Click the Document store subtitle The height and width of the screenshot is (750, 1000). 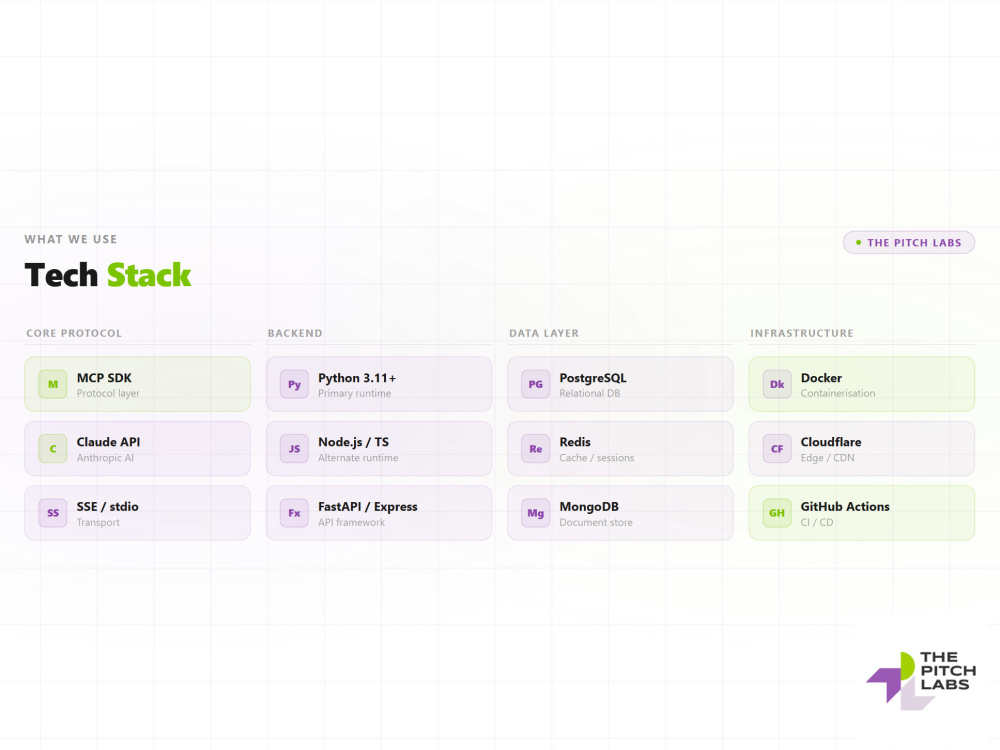pyautogui.click(x=596, y=522)
